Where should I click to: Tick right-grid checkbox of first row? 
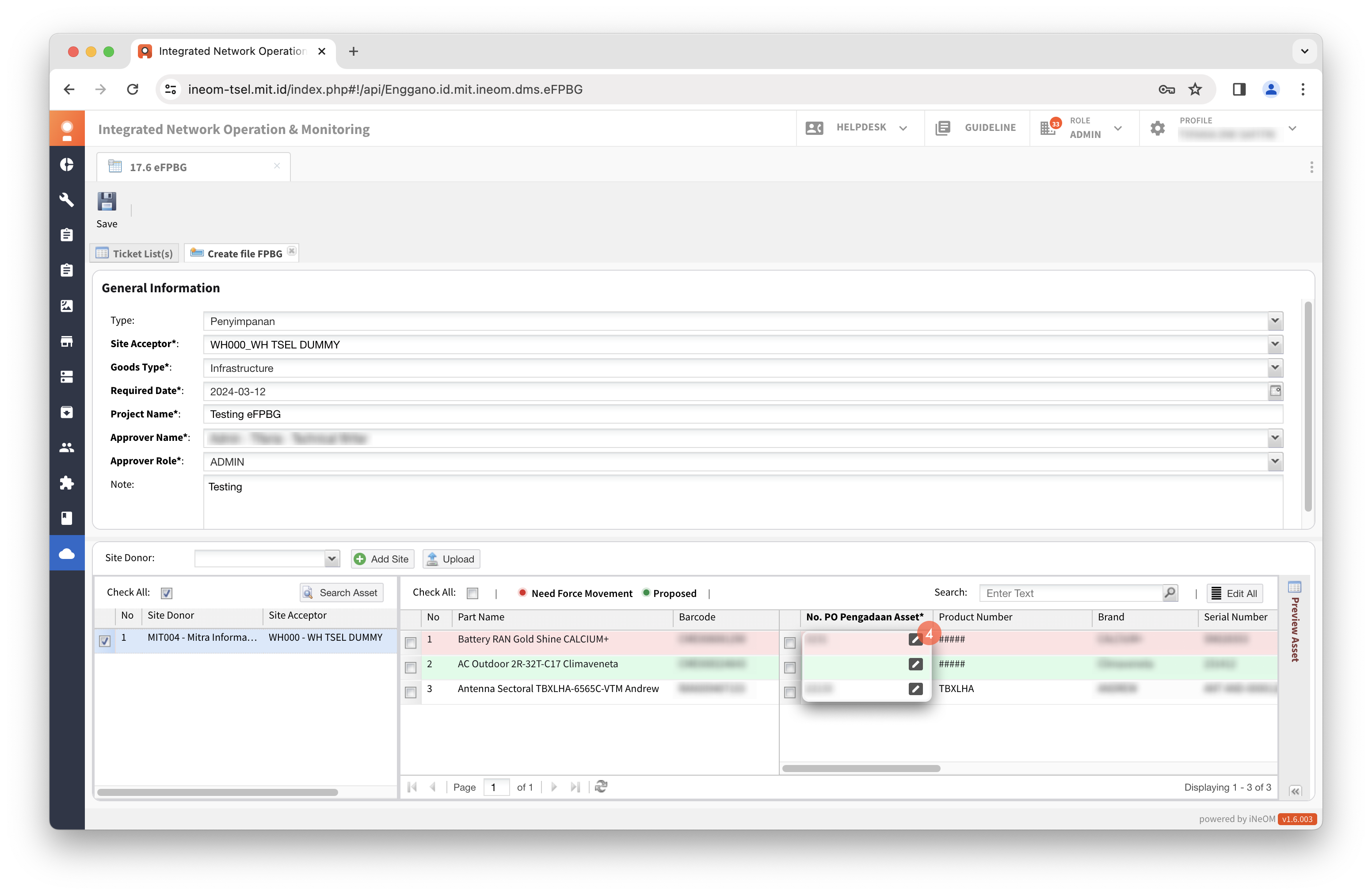[790, 643]
